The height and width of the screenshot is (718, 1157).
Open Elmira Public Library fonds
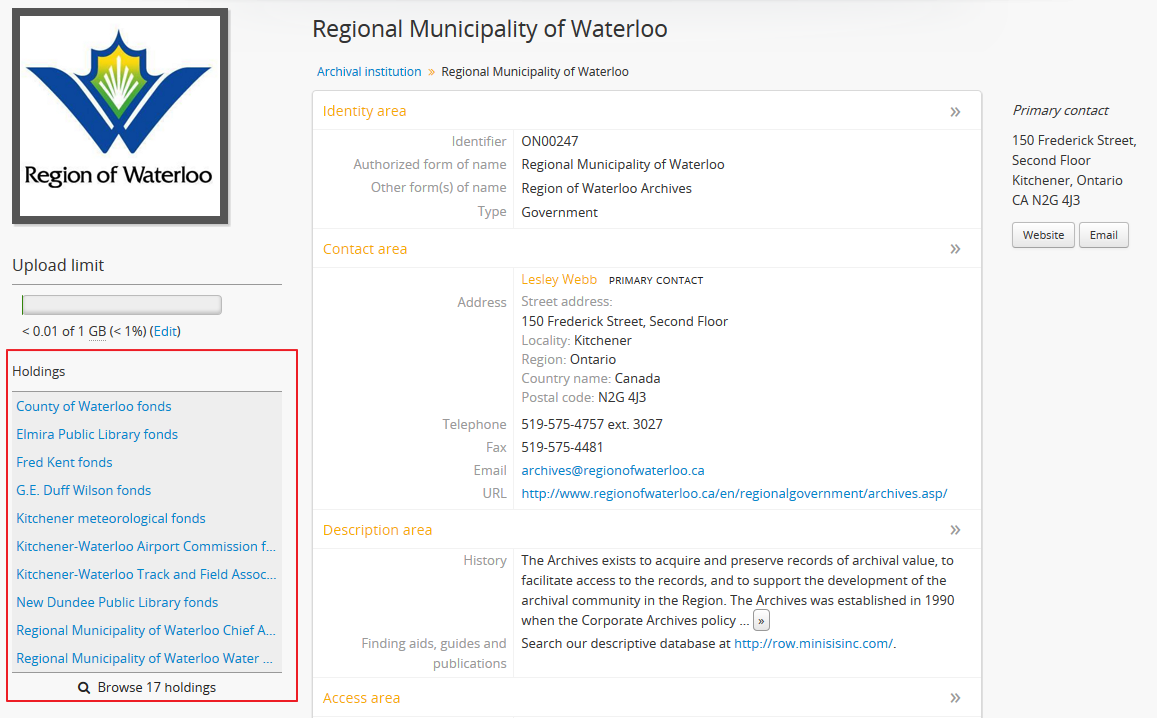tap(97, 435)
